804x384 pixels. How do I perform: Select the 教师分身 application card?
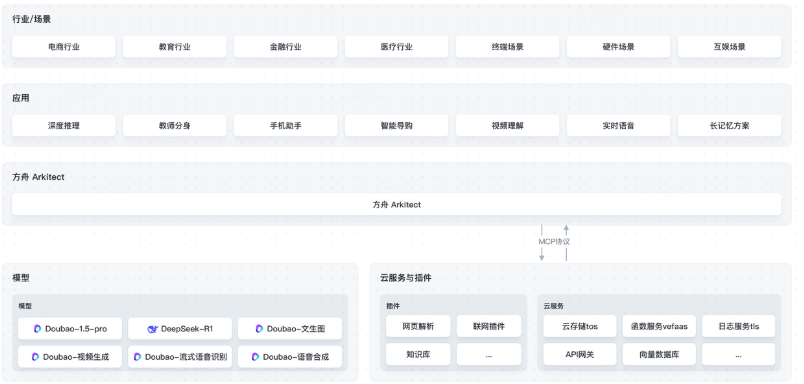click(x=175, y=125)
